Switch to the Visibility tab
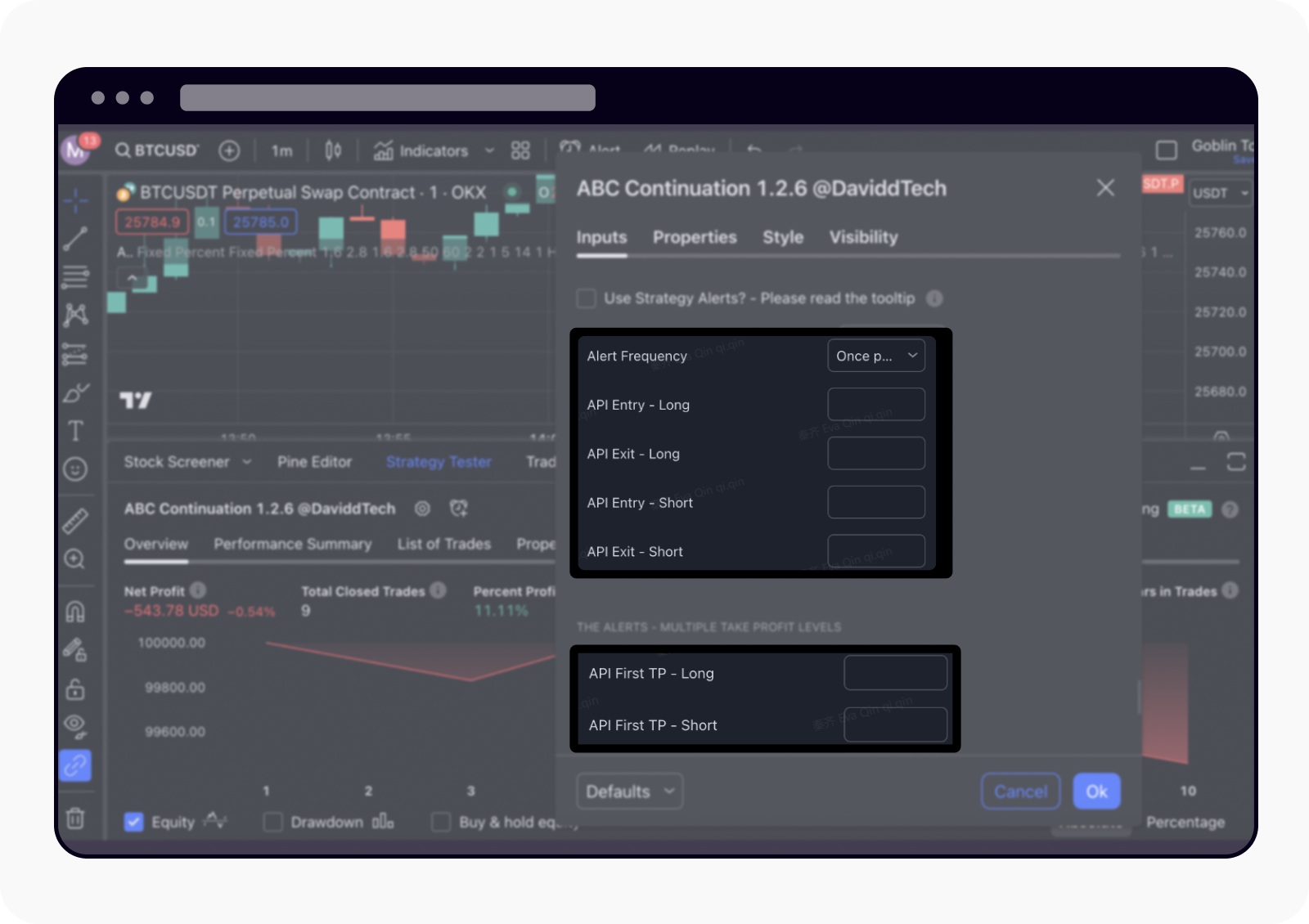Image resolution: width=1309 pixels, height=924 pixels. pyautogui.click(x=863, y=237)
